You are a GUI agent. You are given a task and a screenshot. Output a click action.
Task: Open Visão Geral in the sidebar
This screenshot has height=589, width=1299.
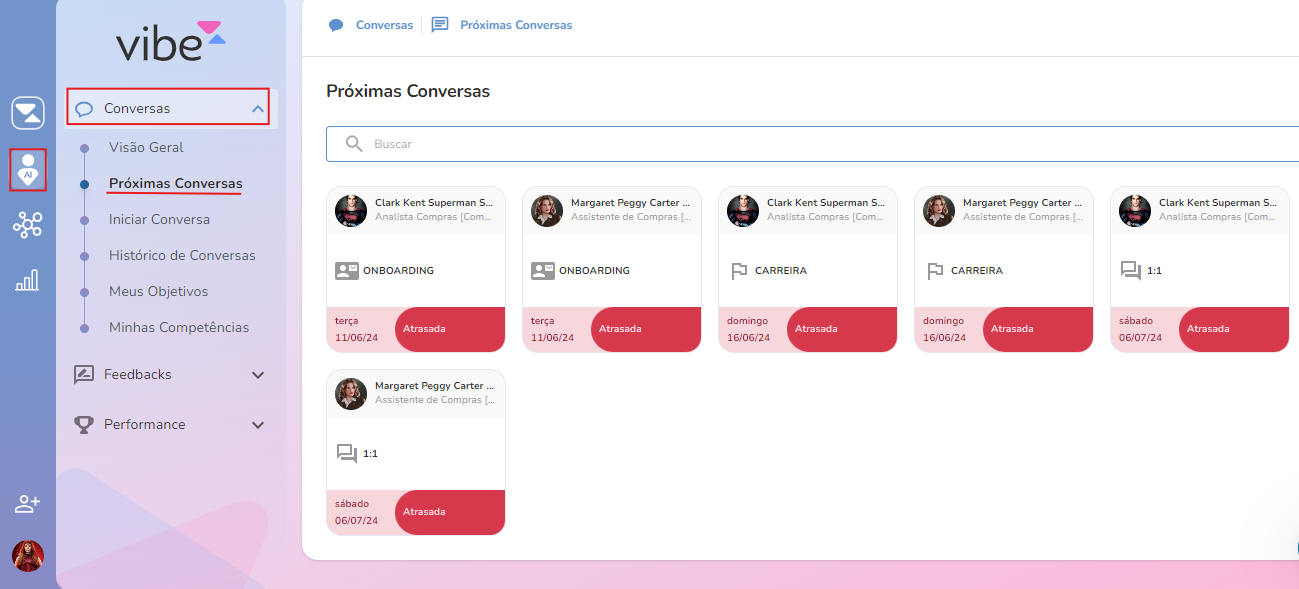tap(146, 147)
